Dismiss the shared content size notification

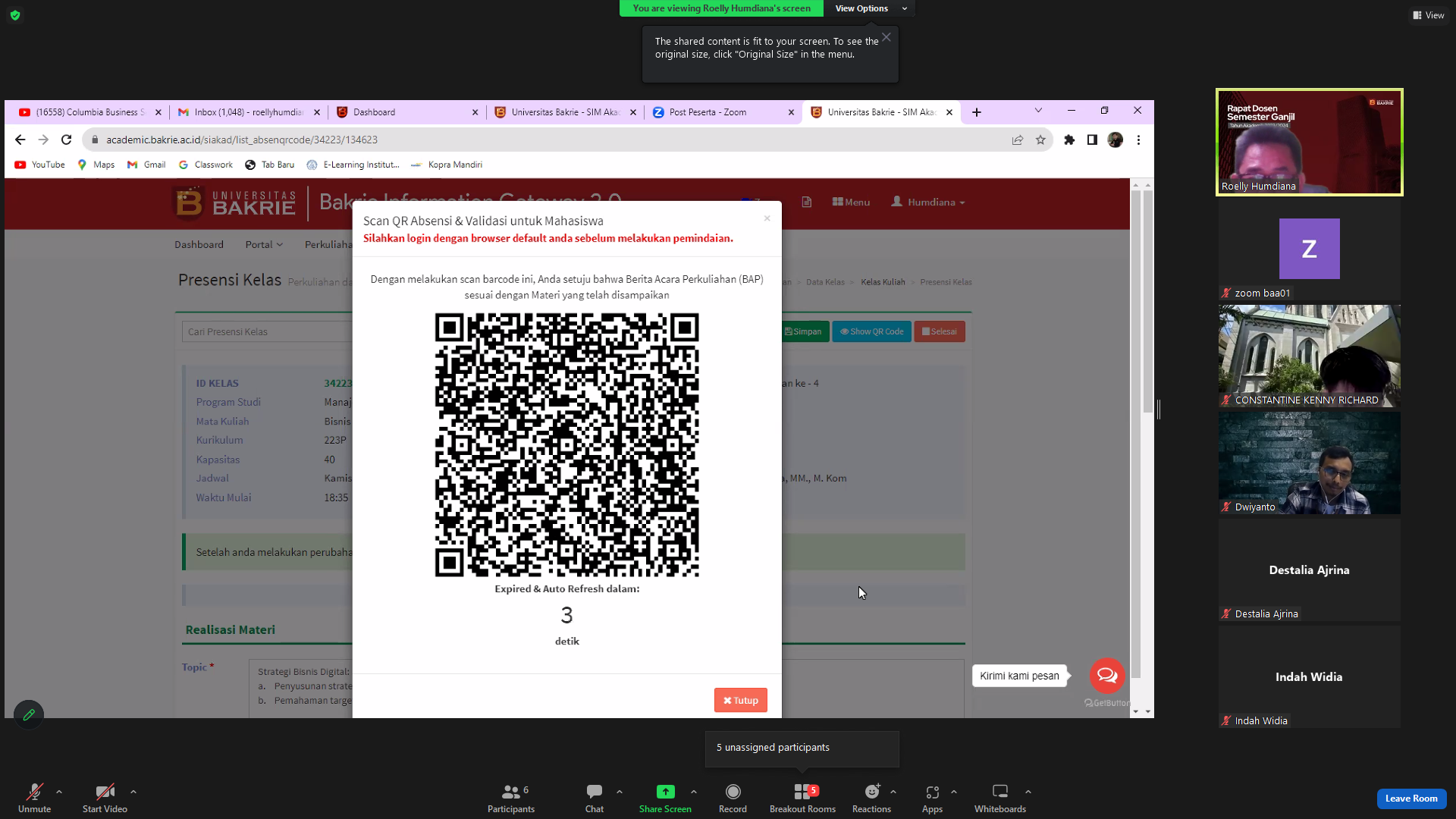coord(886,37)
